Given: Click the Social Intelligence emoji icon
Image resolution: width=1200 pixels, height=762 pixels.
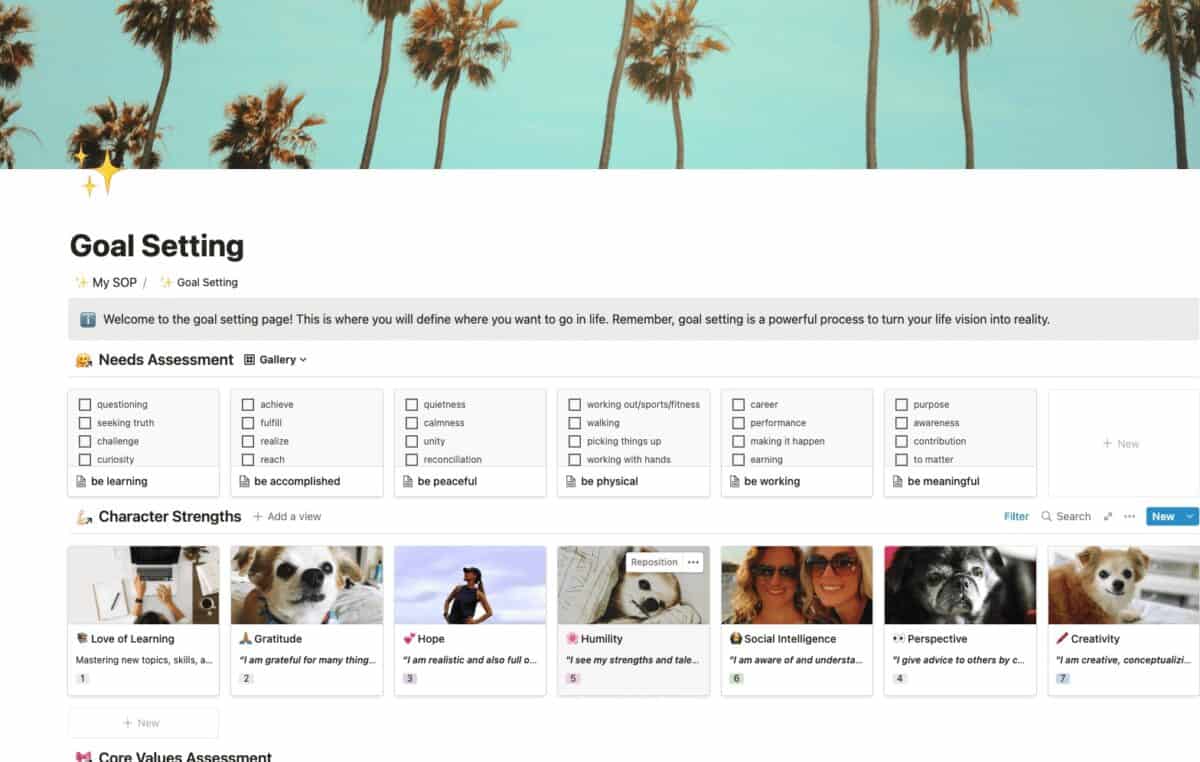Looking at the screenshot, I should tap(735, 639).
